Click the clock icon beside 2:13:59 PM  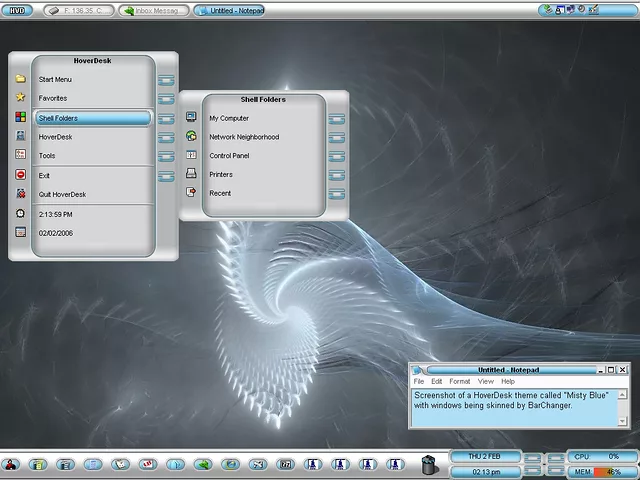point(20,214)
